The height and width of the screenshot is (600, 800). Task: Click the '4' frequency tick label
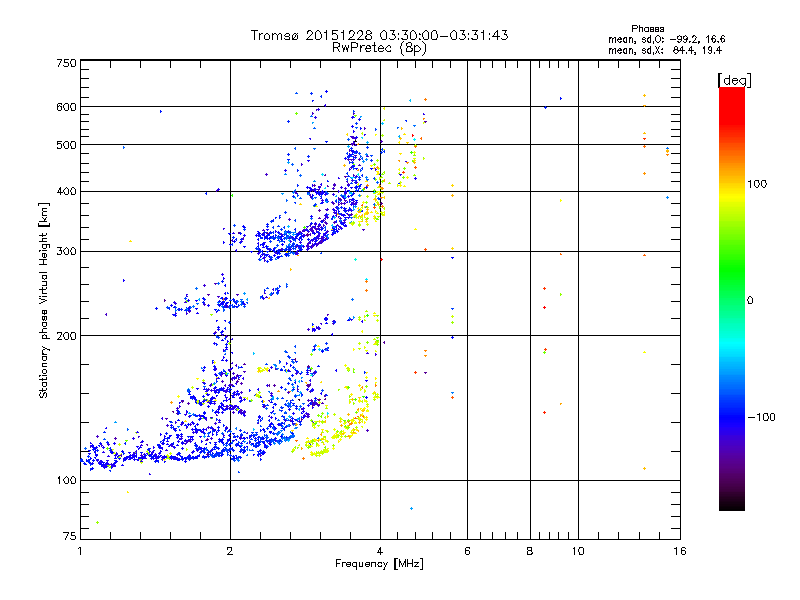(380, 551)
